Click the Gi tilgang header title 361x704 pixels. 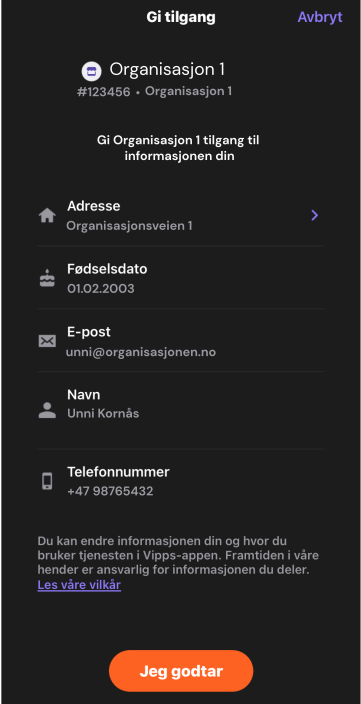point(181,17)
